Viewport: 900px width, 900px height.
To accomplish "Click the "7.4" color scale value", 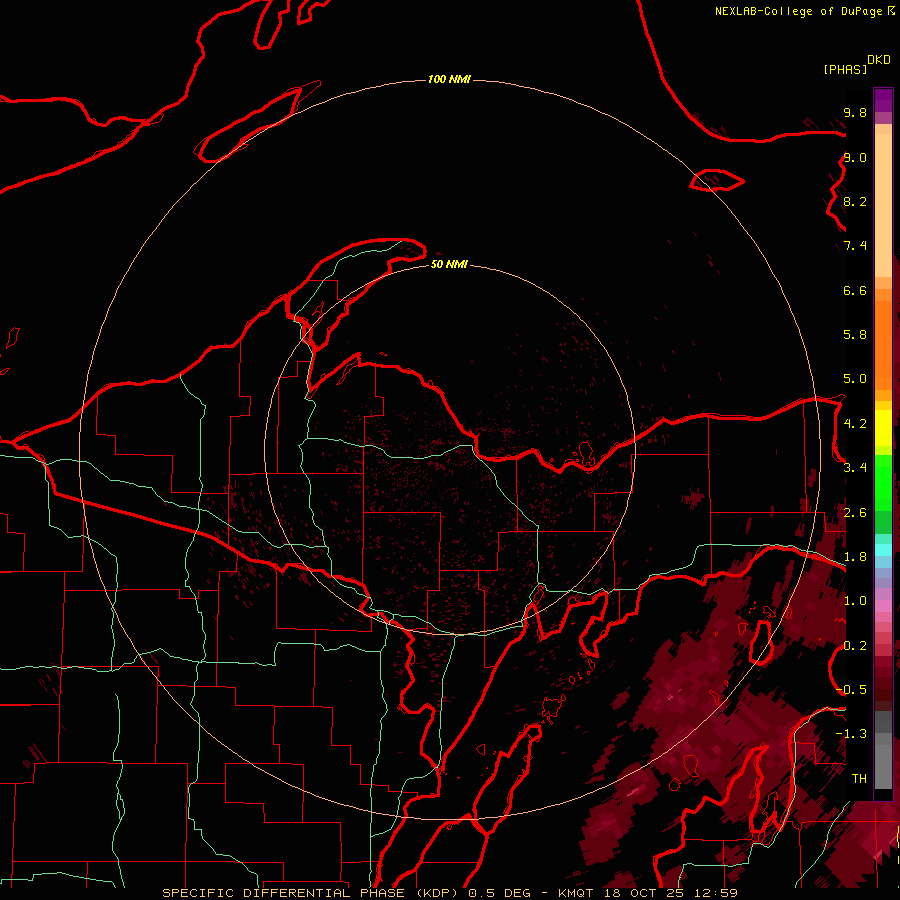I will tap(855, 246).
